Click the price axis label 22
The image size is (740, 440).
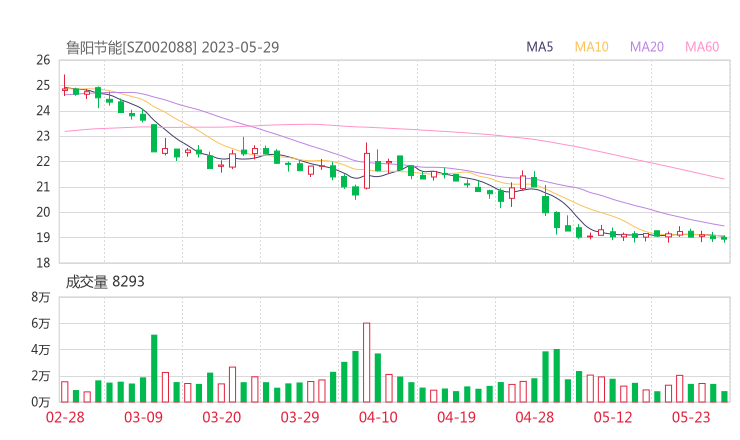click(43, 161)
